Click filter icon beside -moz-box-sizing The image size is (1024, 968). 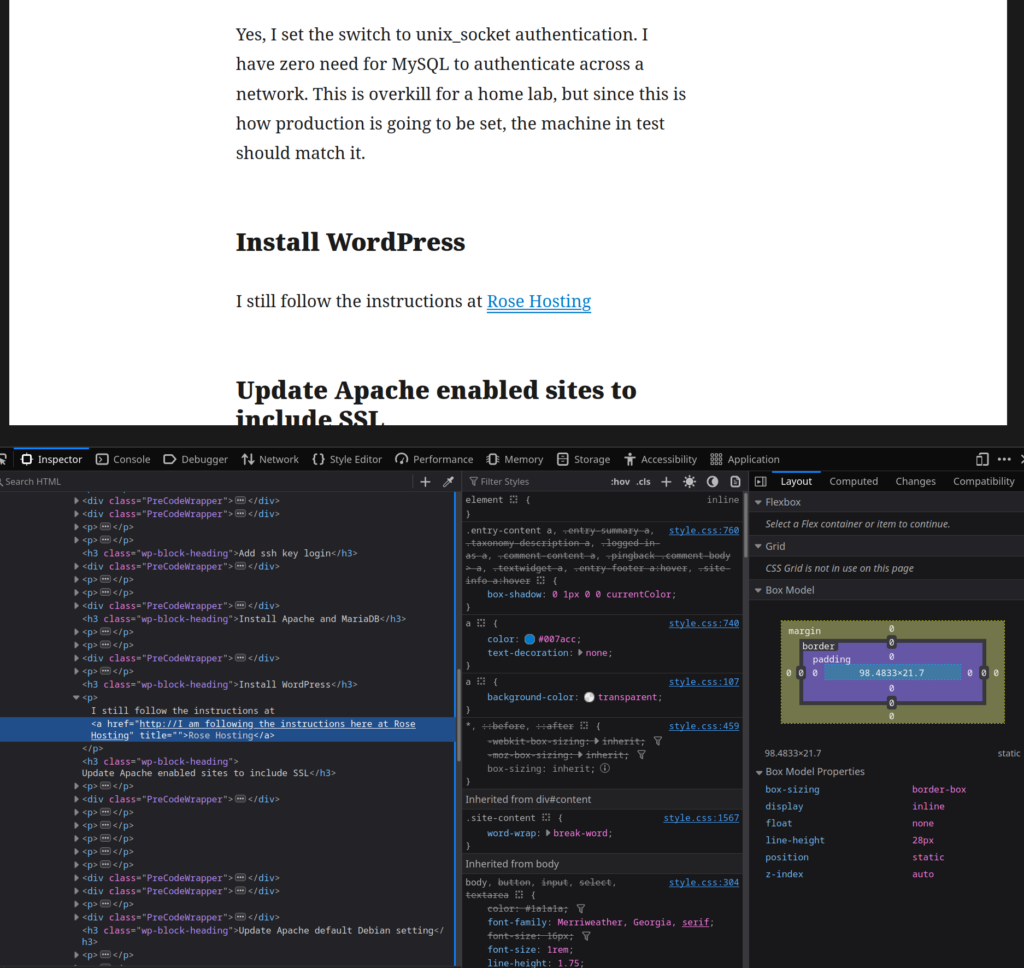point(641,754)
